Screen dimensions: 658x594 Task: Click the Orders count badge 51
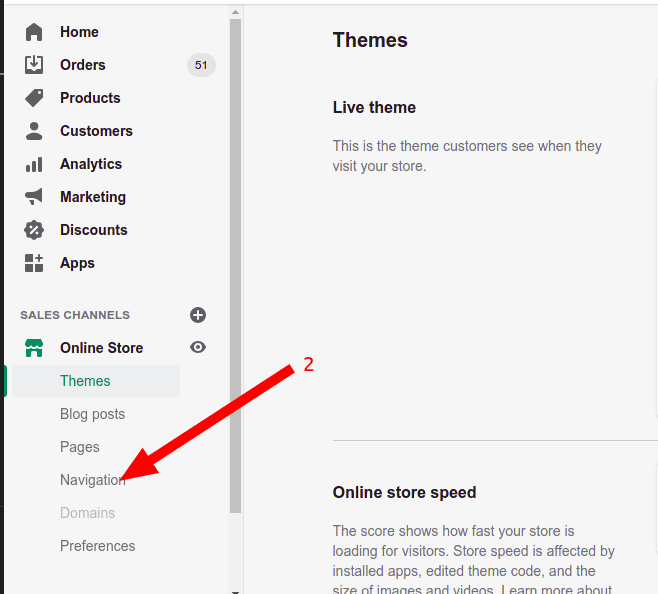[201, 65]
